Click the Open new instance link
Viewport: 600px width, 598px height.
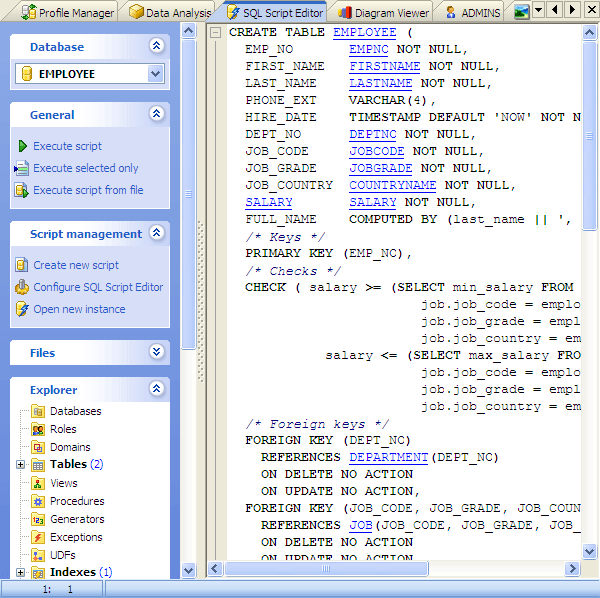click(79, 309)
